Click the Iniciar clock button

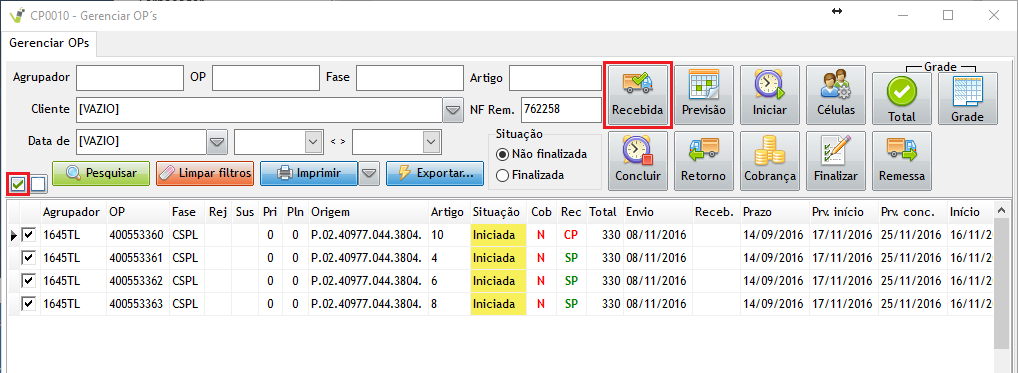[769, 95]
